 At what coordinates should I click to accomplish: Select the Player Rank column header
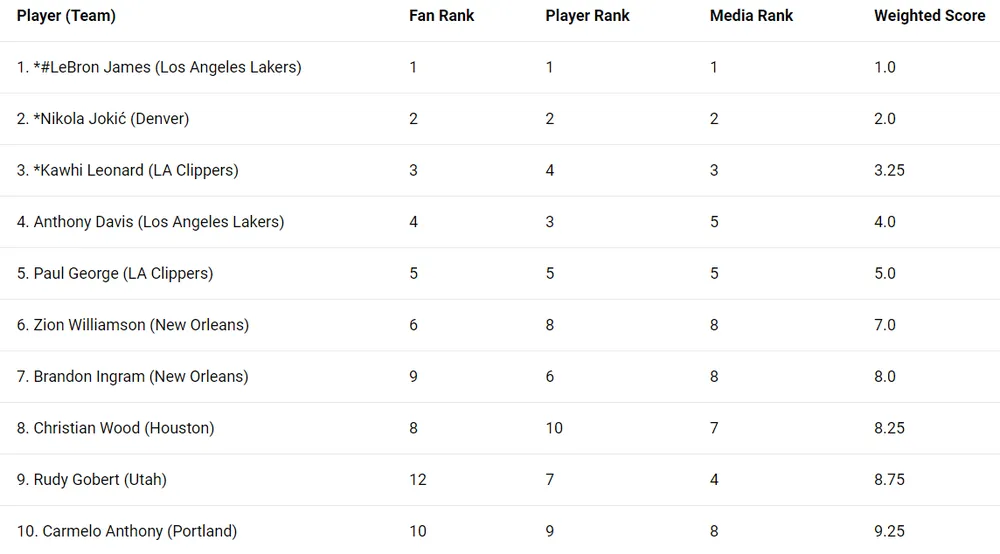click(588, 16)
